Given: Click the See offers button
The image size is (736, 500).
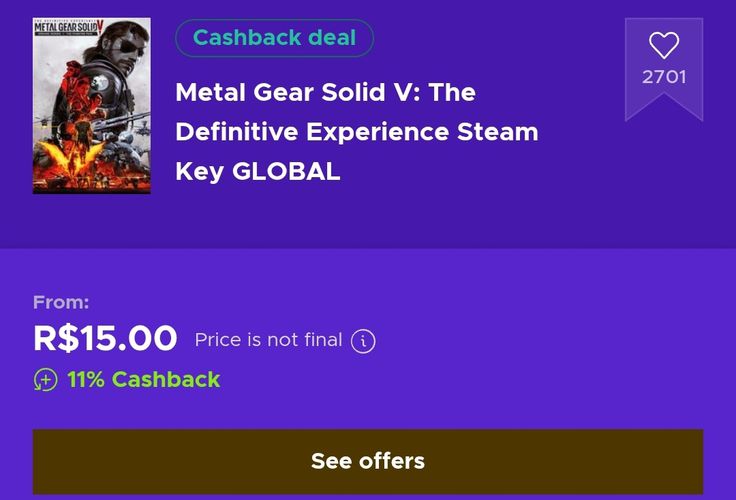Looking at the screenshot, I should pyautogui.click(x=368, y=462).
